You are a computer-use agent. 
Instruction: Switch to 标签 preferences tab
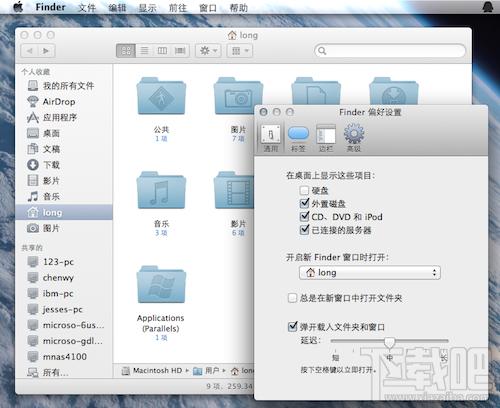(x=298, y=138)
